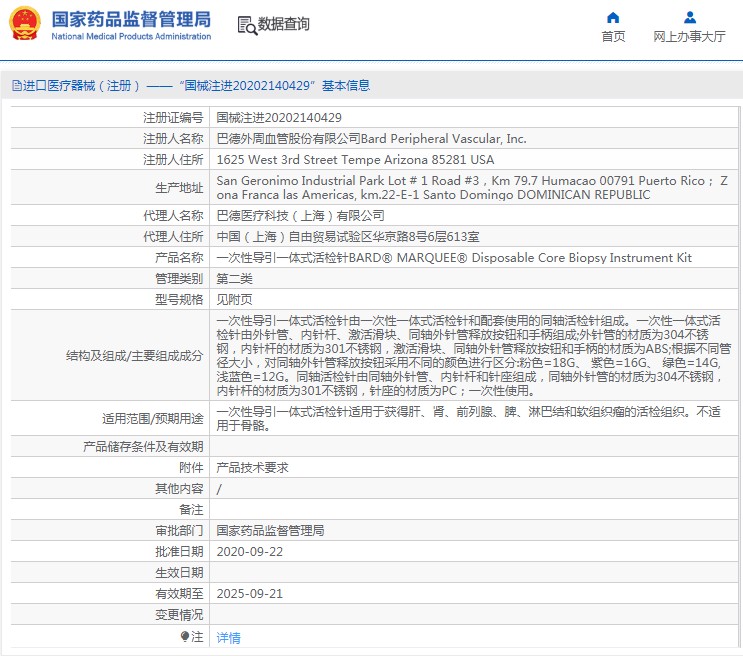Click the bullet icon beside 注
Image resolution: width=743 pixels, height=656 pixels.
[184, 636]
